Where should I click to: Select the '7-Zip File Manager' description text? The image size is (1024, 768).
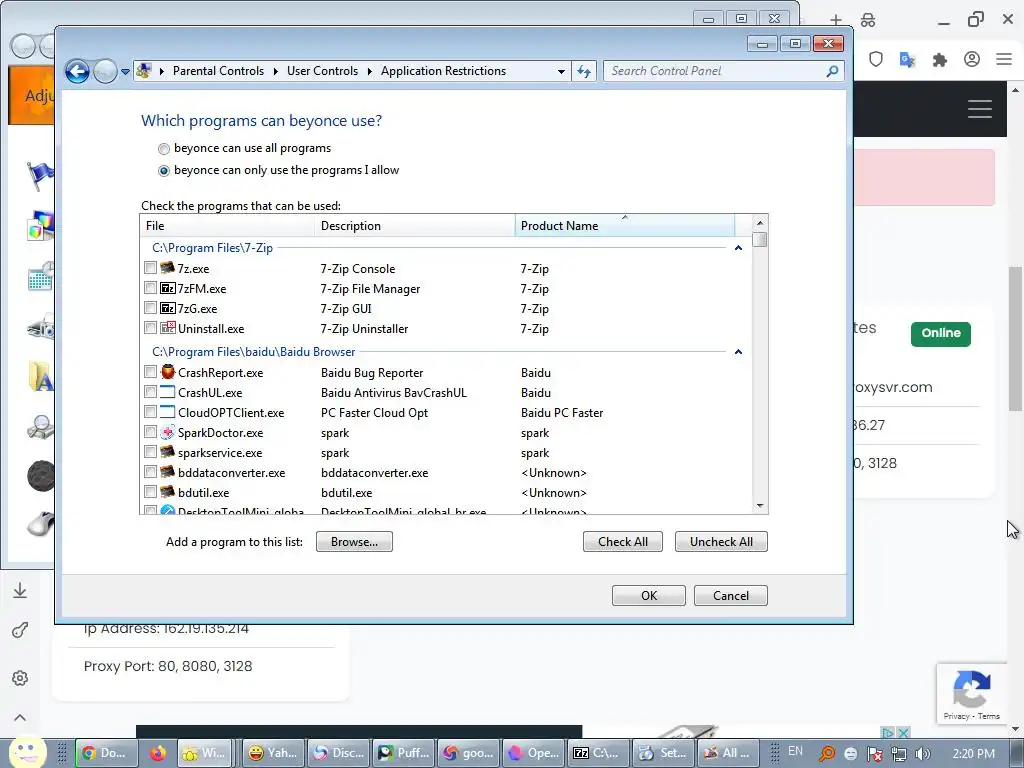tap(370, 289)
